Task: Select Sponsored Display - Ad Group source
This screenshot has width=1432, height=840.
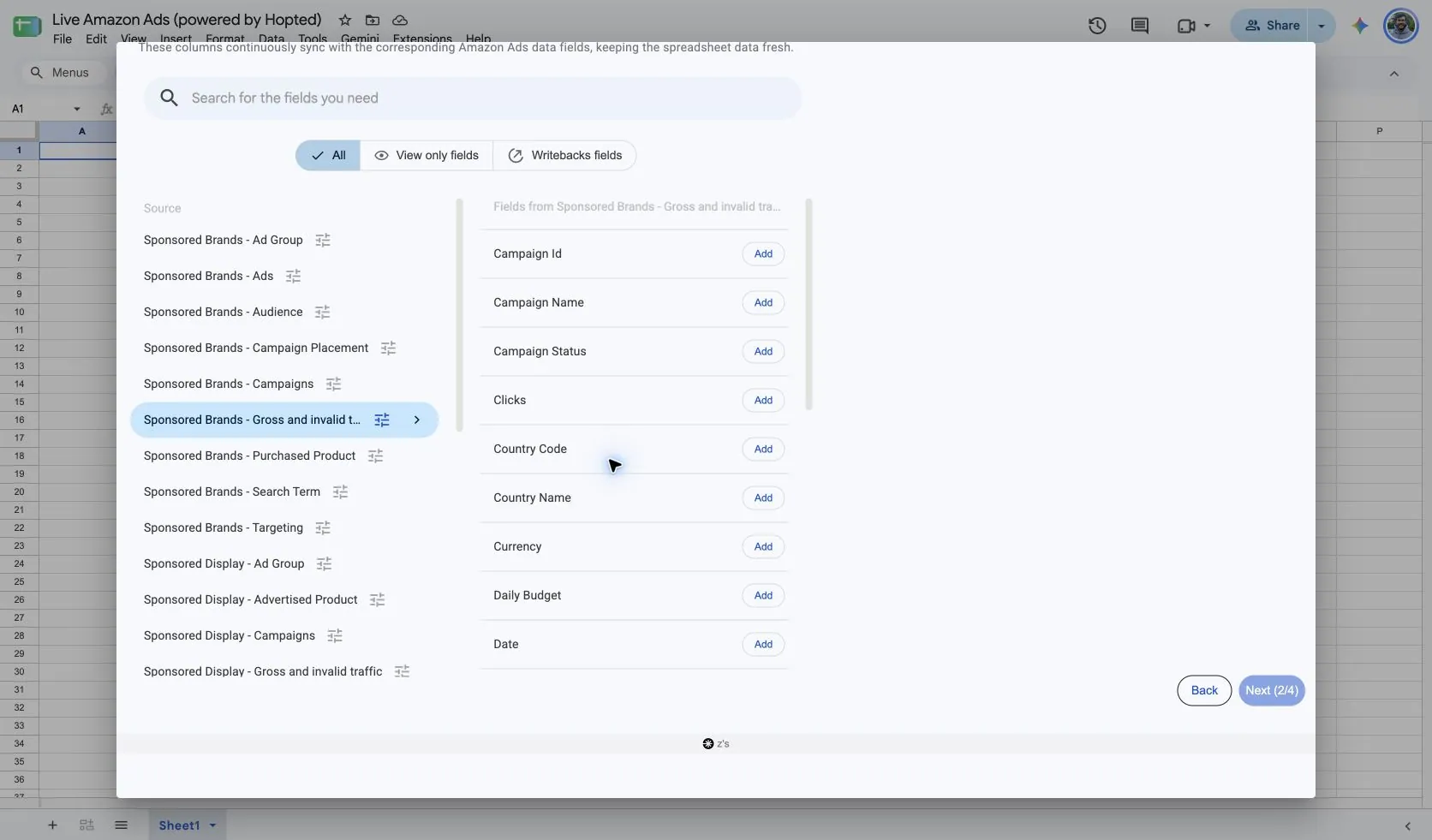Action: [224, 564]
